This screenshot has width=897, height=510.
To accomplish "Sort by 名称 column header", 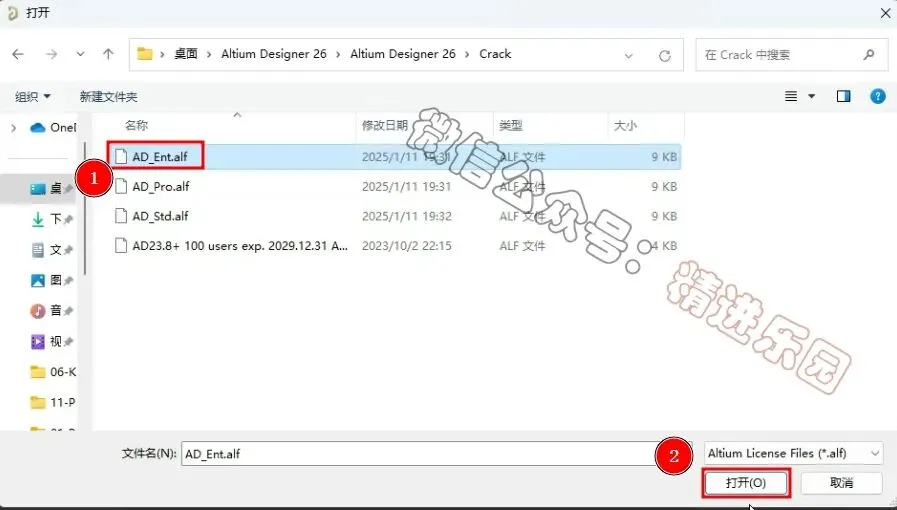I will [x=136, y=125].
